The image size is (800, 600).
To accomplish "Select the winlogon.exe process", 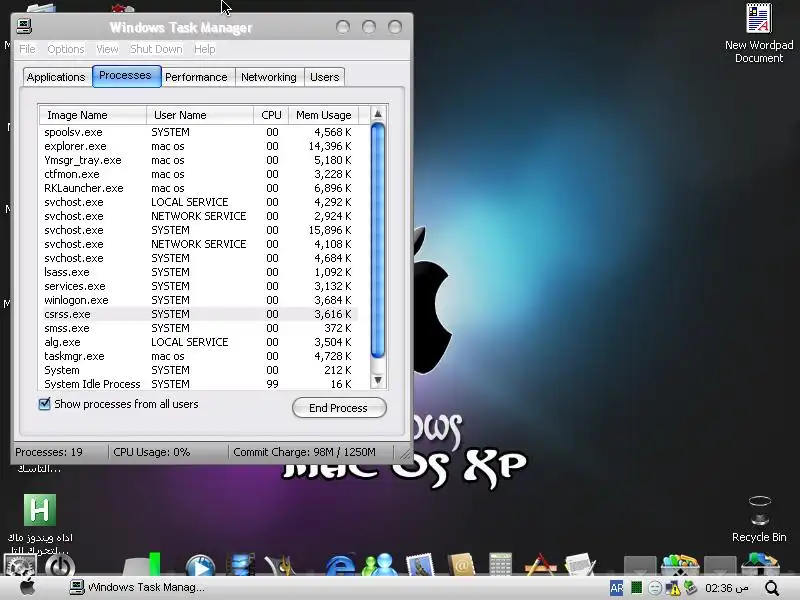I will pos(199,300).
